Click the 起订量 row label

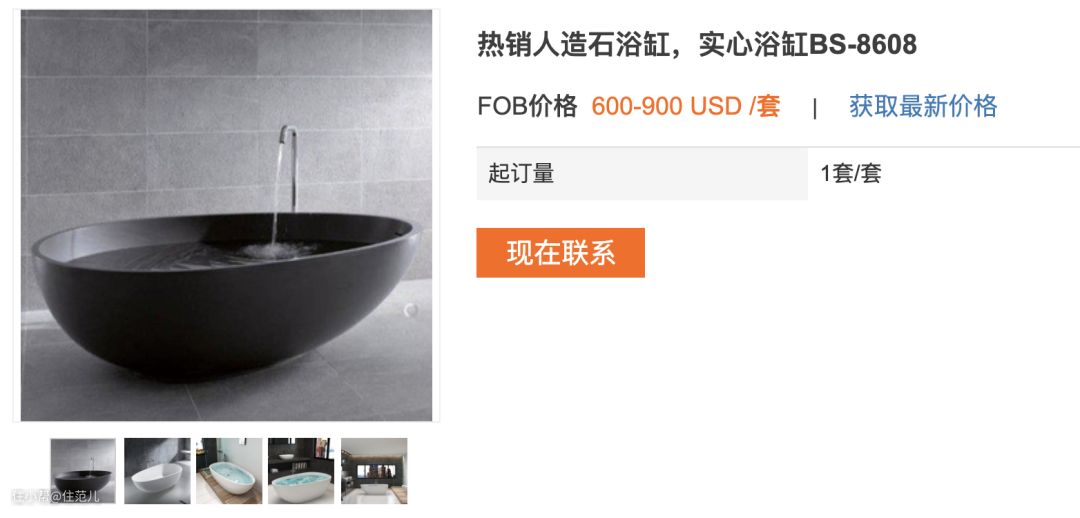[521, 173]
